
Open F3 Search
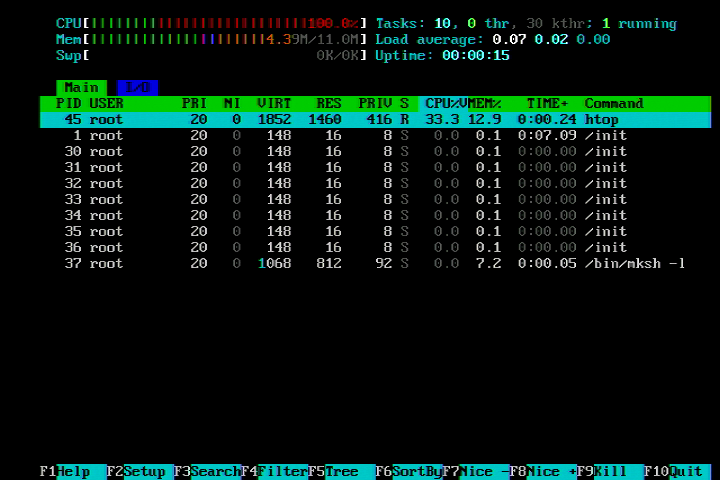click(208, 471)
